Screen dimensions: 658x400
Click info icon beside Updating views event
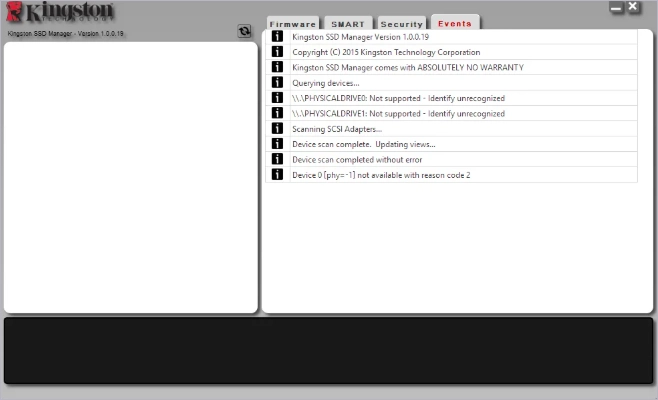(277, 144)
